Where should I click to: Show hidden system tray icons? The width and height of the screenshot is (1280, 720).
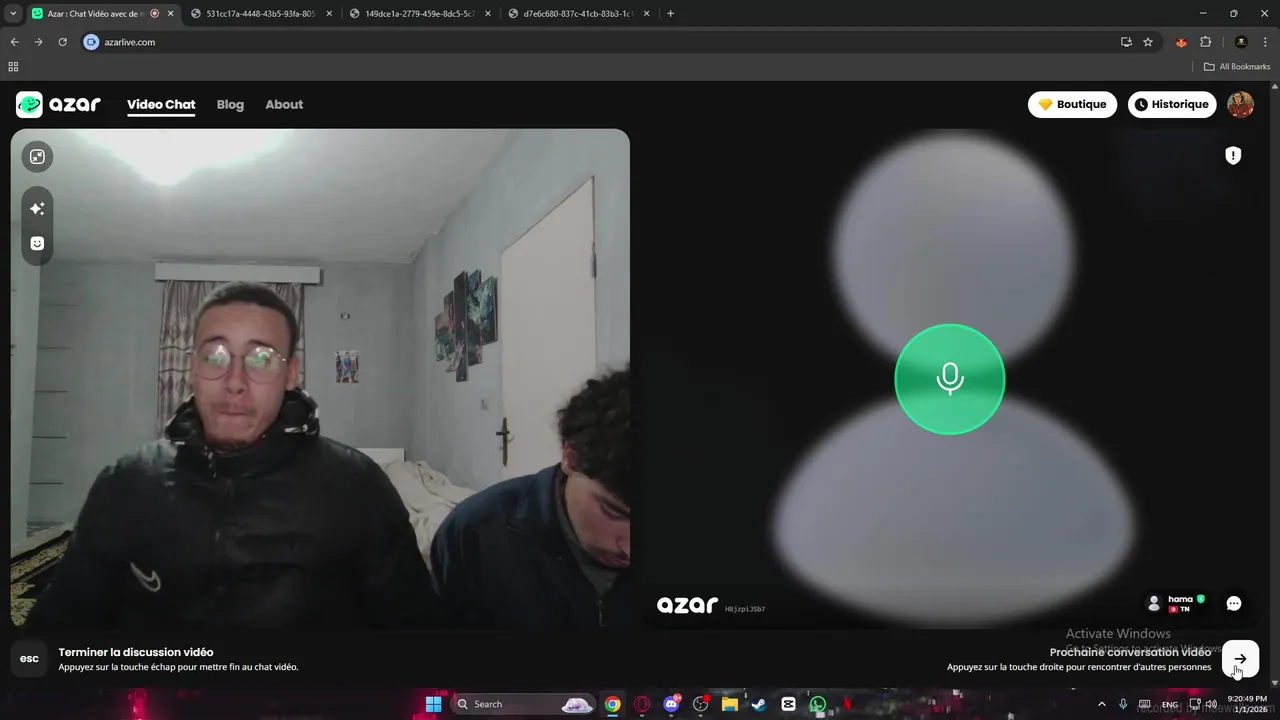click(1102, 704)
